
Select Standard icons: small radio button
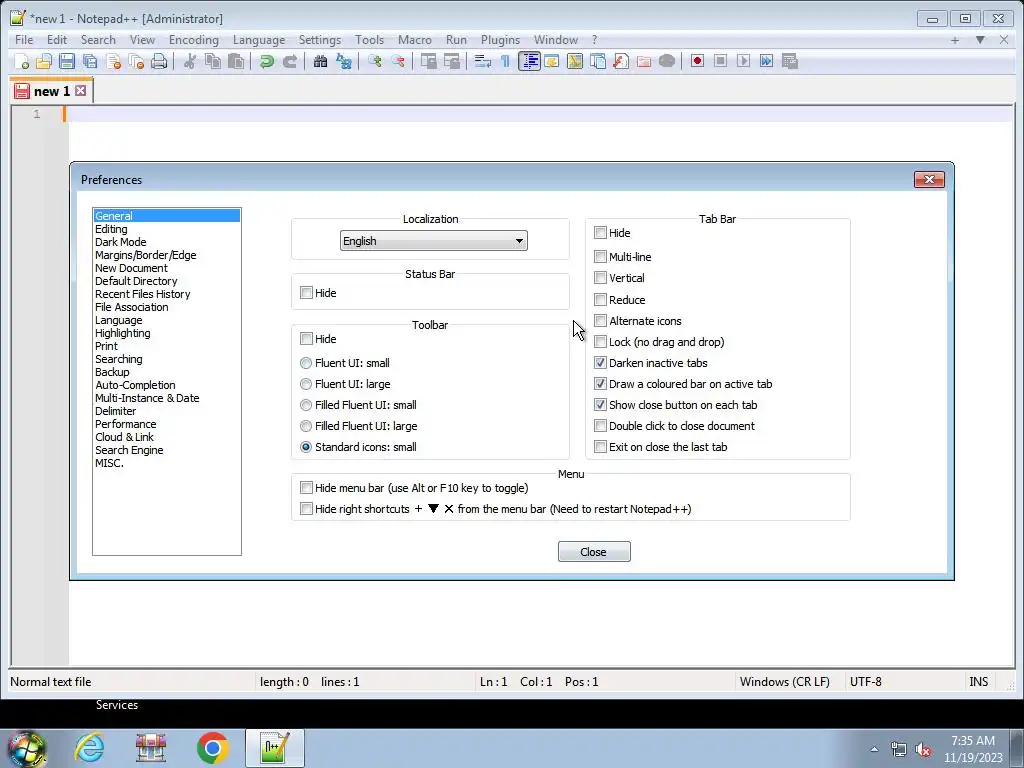pos(306,447)
